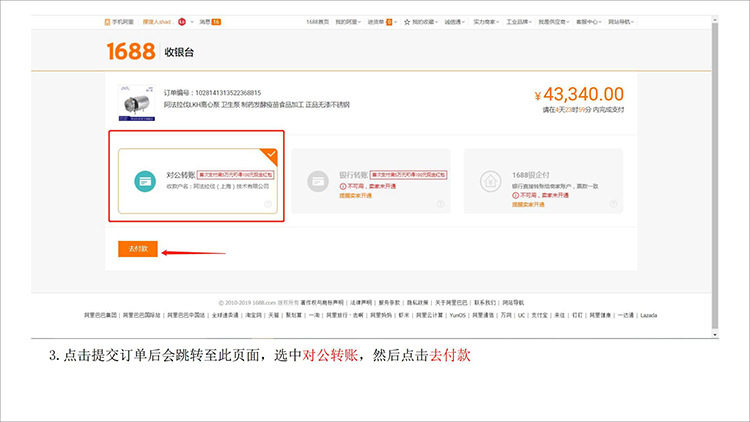750x422 pixels.
Task: Click the orange 进货单 count badge
Action: [389, 22]
